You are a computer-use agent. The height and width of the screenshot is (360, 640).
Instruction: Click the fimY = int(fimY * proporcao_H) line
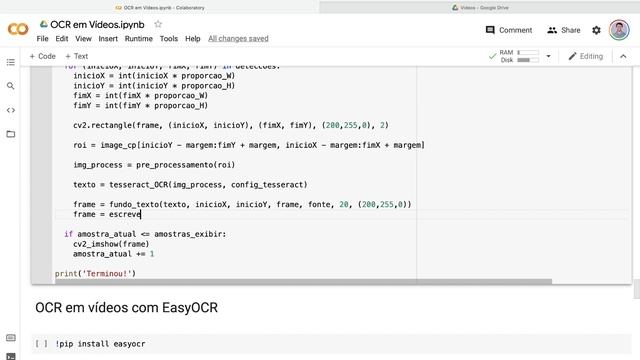click(x=140, y=106)
